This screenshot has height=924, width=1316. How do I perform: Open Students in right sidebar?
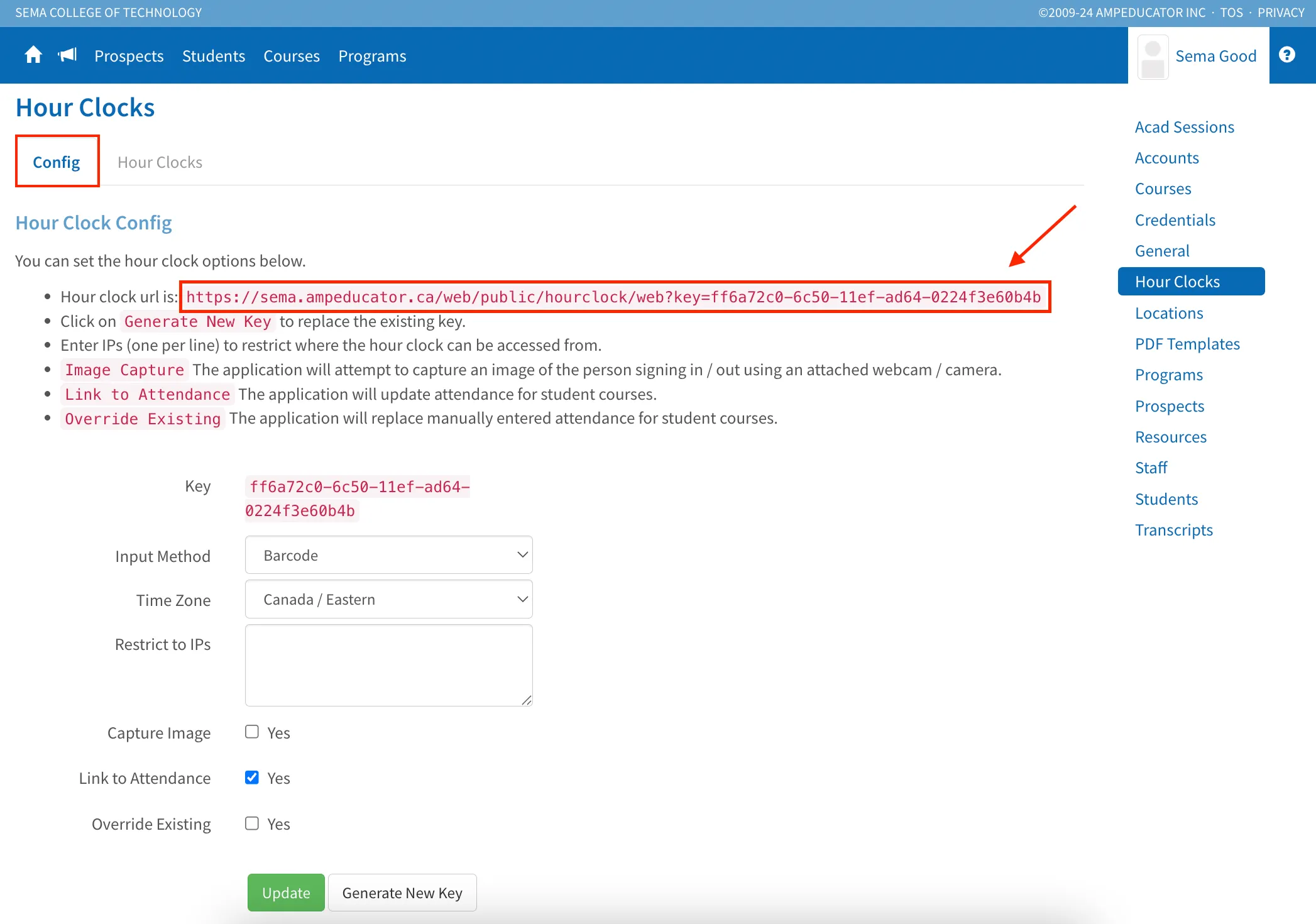1166,499
